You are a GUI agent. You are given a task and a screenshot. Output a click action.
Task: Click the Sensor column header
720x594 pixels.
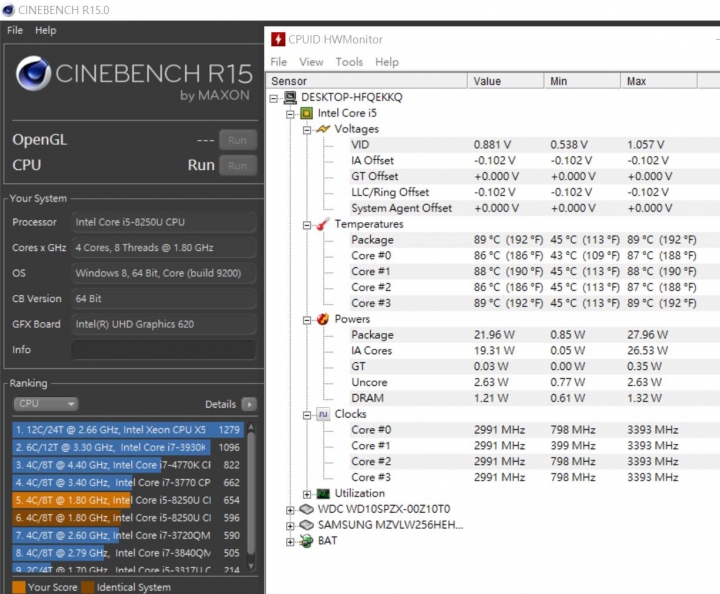[x=366, y=81]
